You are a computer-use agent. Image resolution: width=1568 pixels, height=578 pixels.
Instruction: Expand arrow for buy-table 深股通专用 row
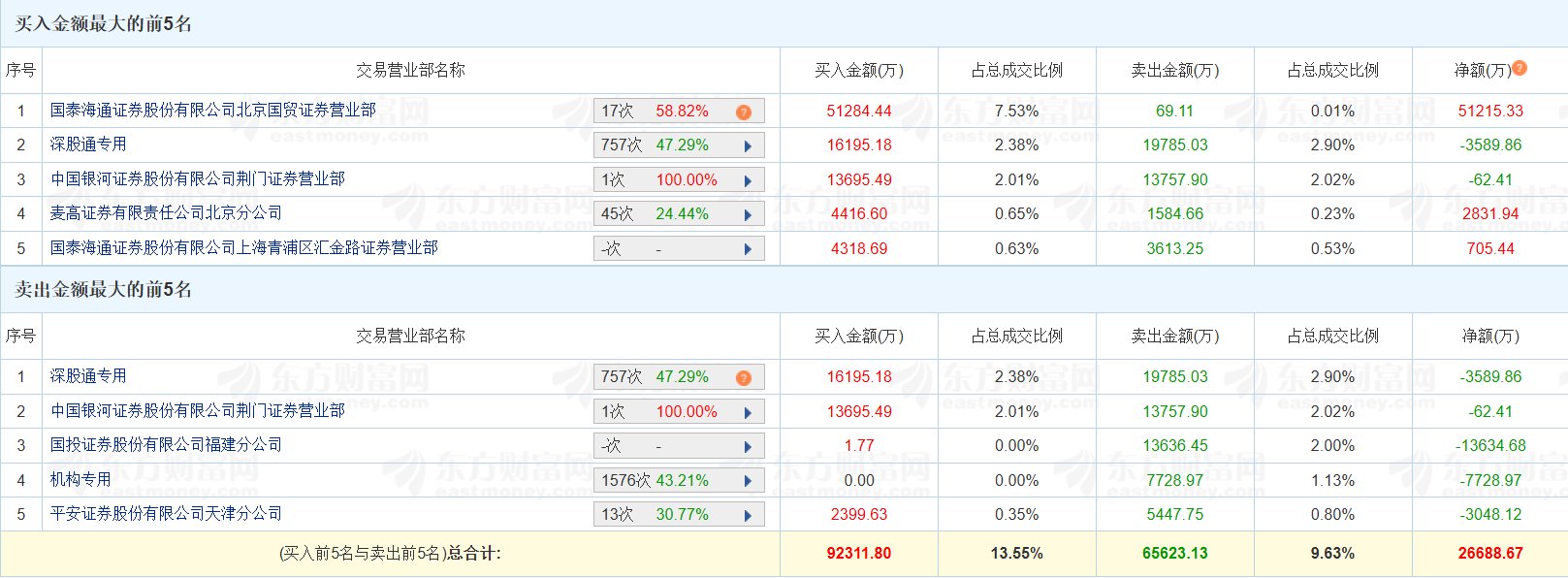pos(748,146)
